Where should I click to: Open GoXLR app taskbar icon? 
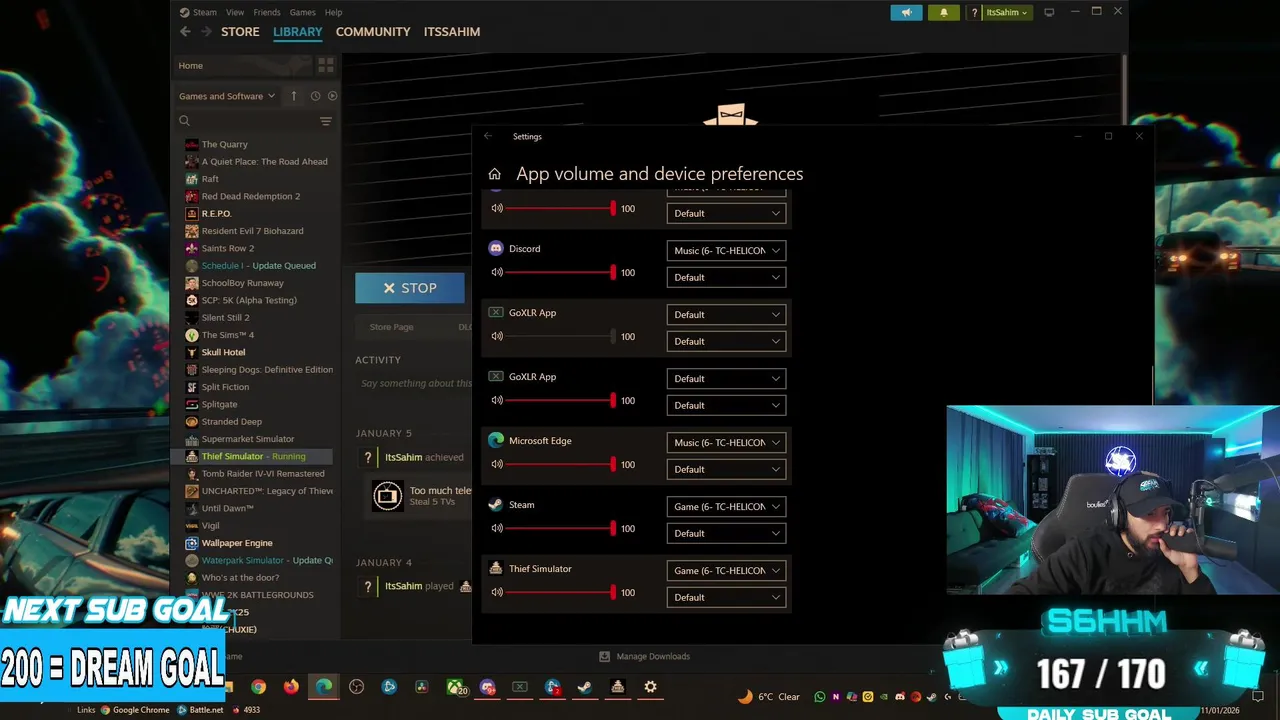point(520,687)
